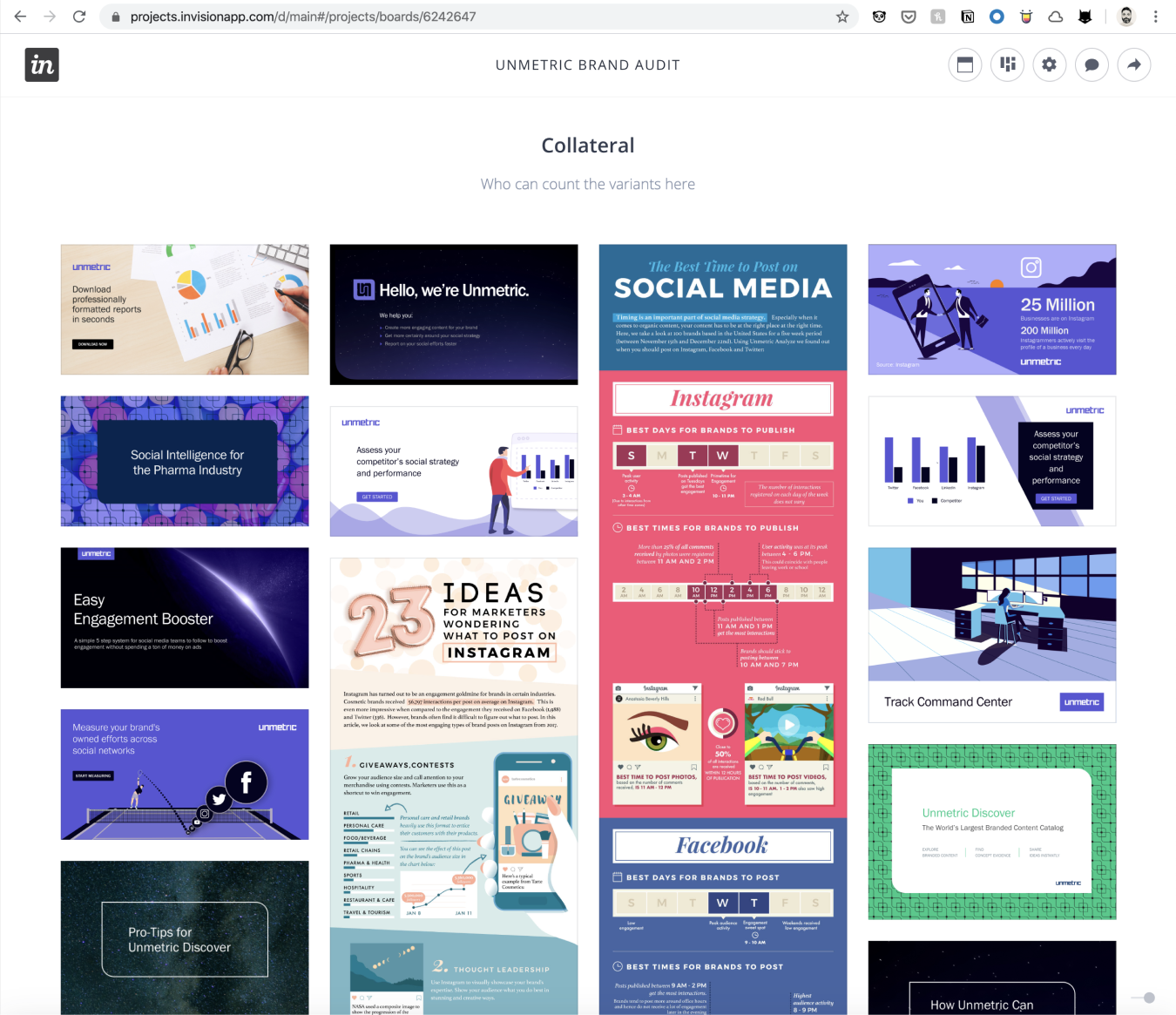Open the cloud extension
The image size is (1176, 1015).
1056,17
